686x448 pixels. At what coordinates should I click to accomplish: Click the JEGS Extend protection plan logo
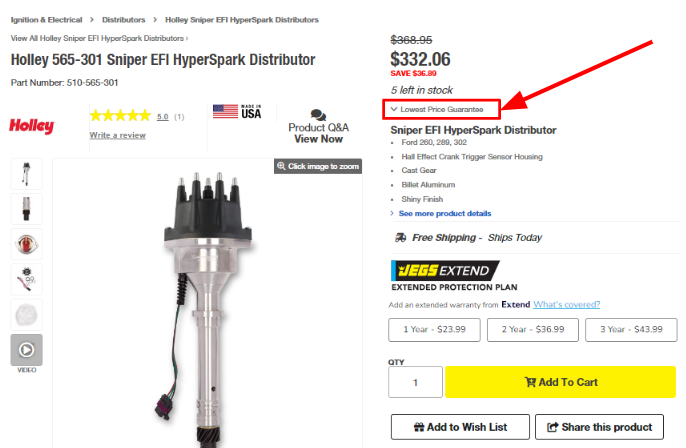[440, 270]
